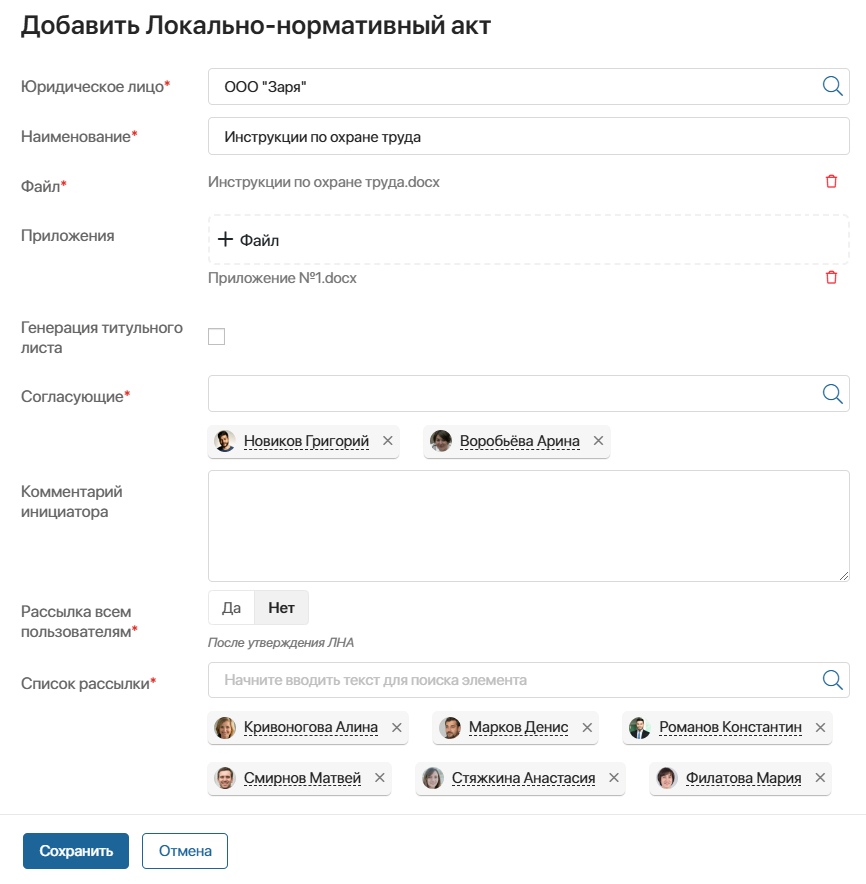Click the Сохранить button
Image resolution: width=866 pixels, height=884 pixels.
(x=75, y=850)
